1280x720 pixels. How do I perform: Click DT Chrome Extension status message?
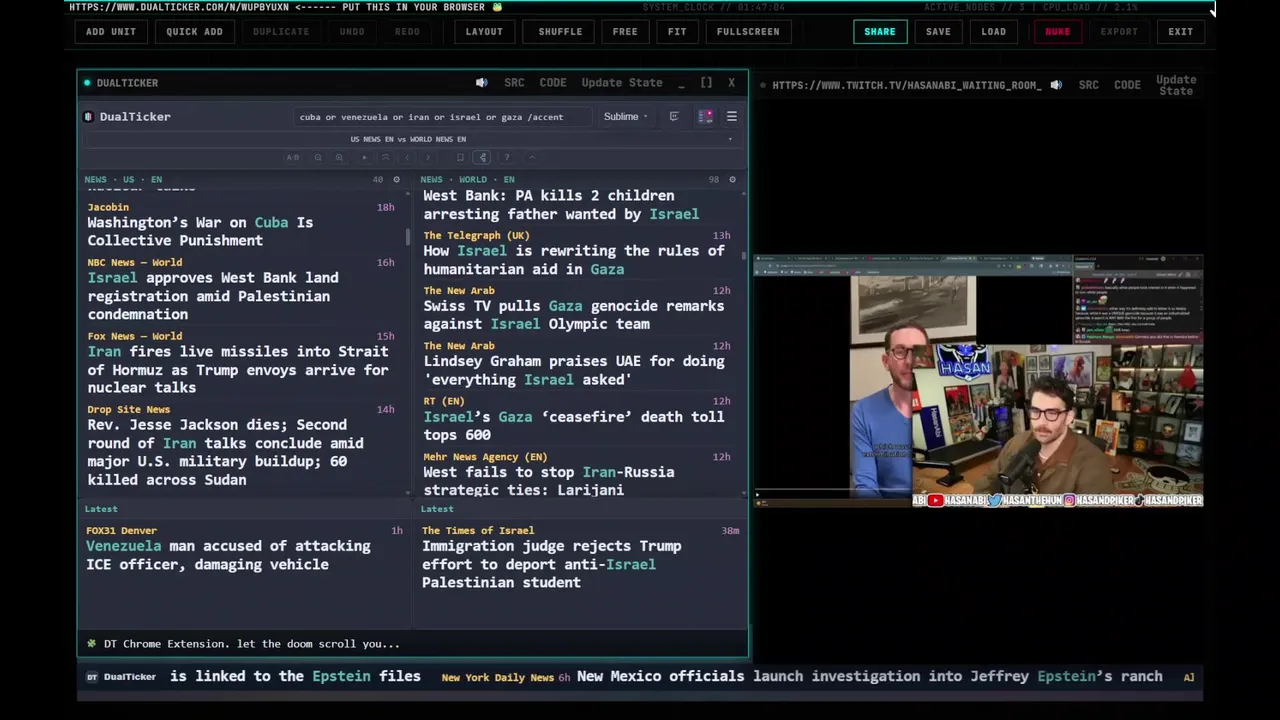click(x=251, y=644)
